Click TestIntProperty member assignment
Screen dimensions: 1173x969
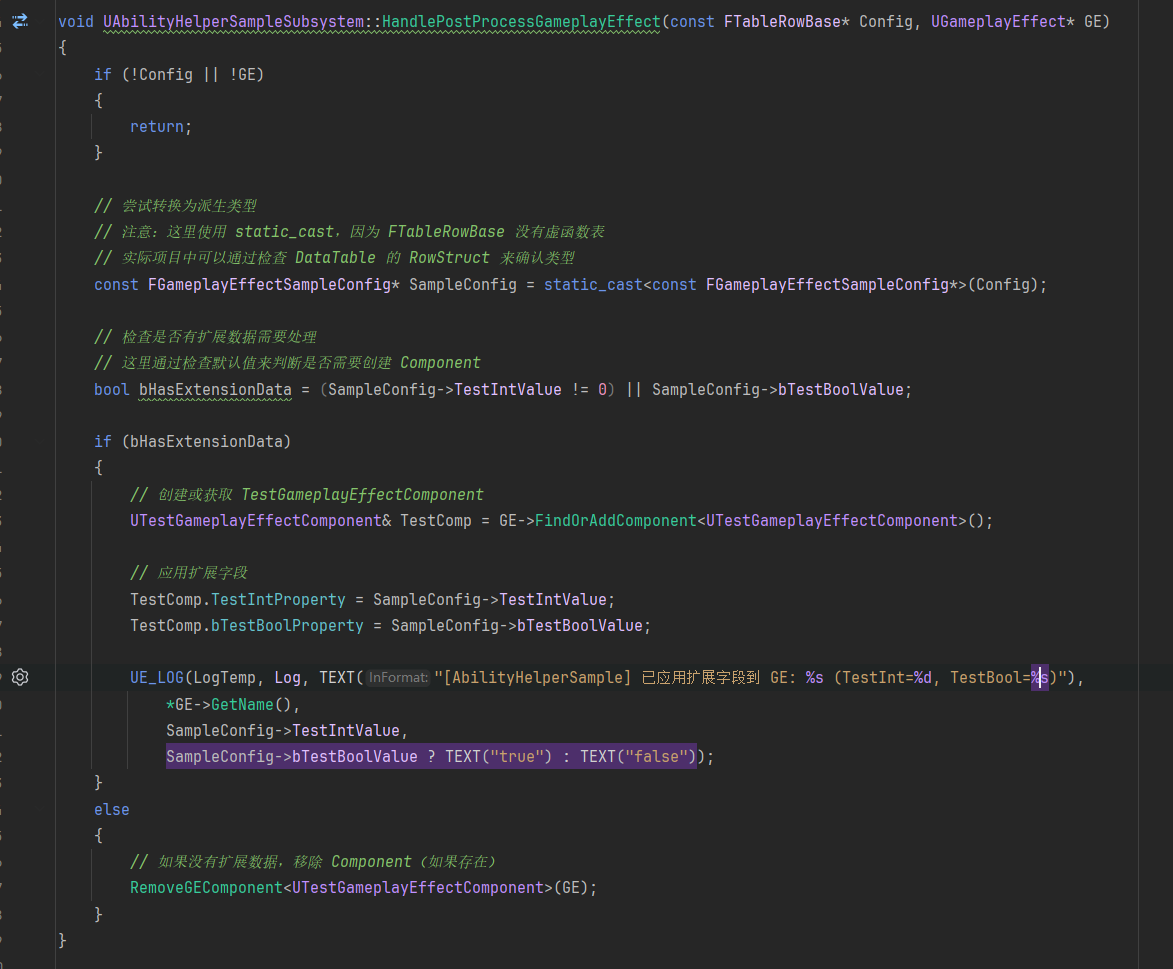(x=278, y=599)
